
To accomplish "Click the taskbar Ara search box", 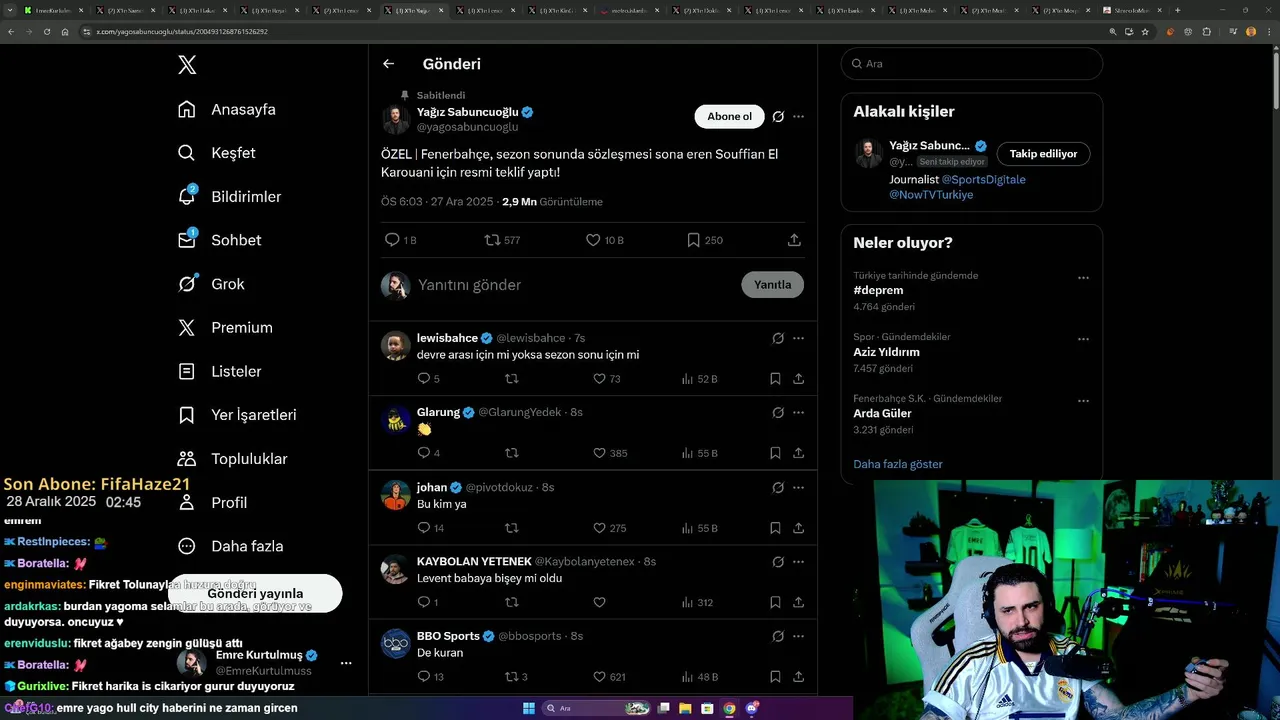I will point(597,708).
